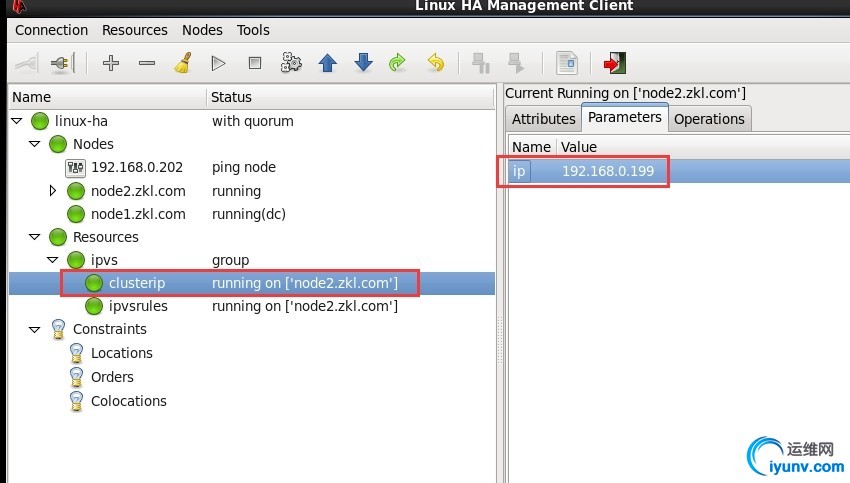Click the green curved arrow migrate icon

tap(397, 63)
